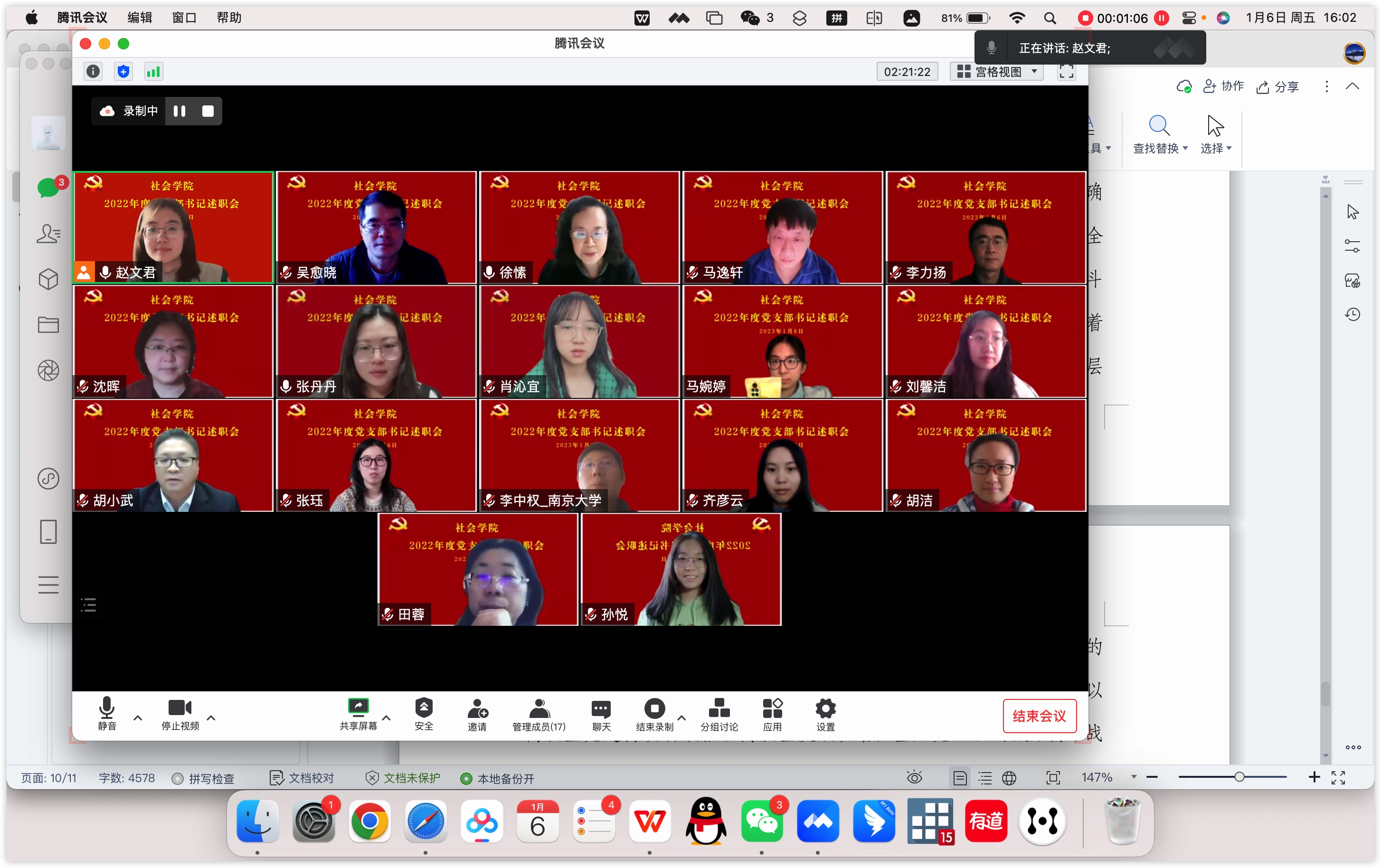1381x868 pixels.
Task: Pause the cloud recording
Action: coord(180,111)
